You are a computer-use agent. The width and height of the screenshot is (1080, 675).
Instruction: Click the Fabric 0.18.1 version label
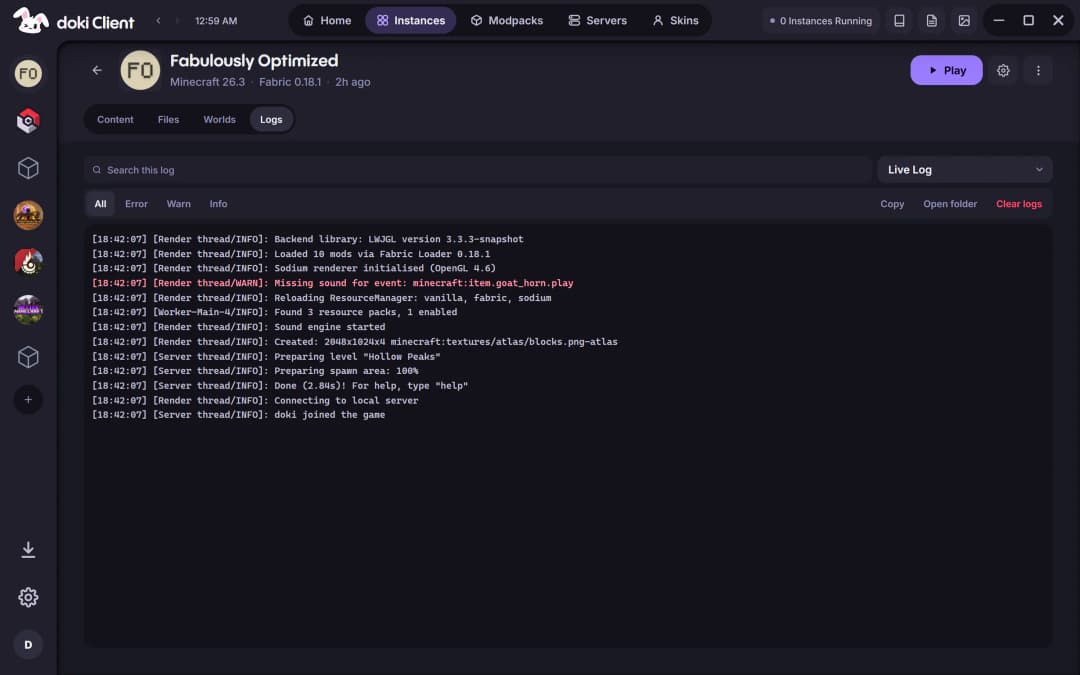[x=290, y=82]
